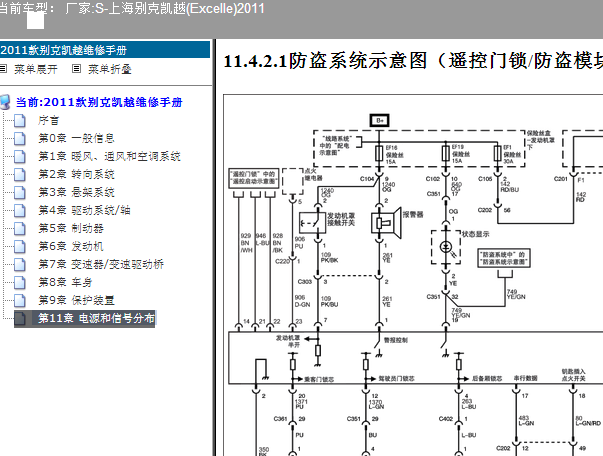Click the page icon next to 第1章

pyautogui.click(x=20, y=157)
